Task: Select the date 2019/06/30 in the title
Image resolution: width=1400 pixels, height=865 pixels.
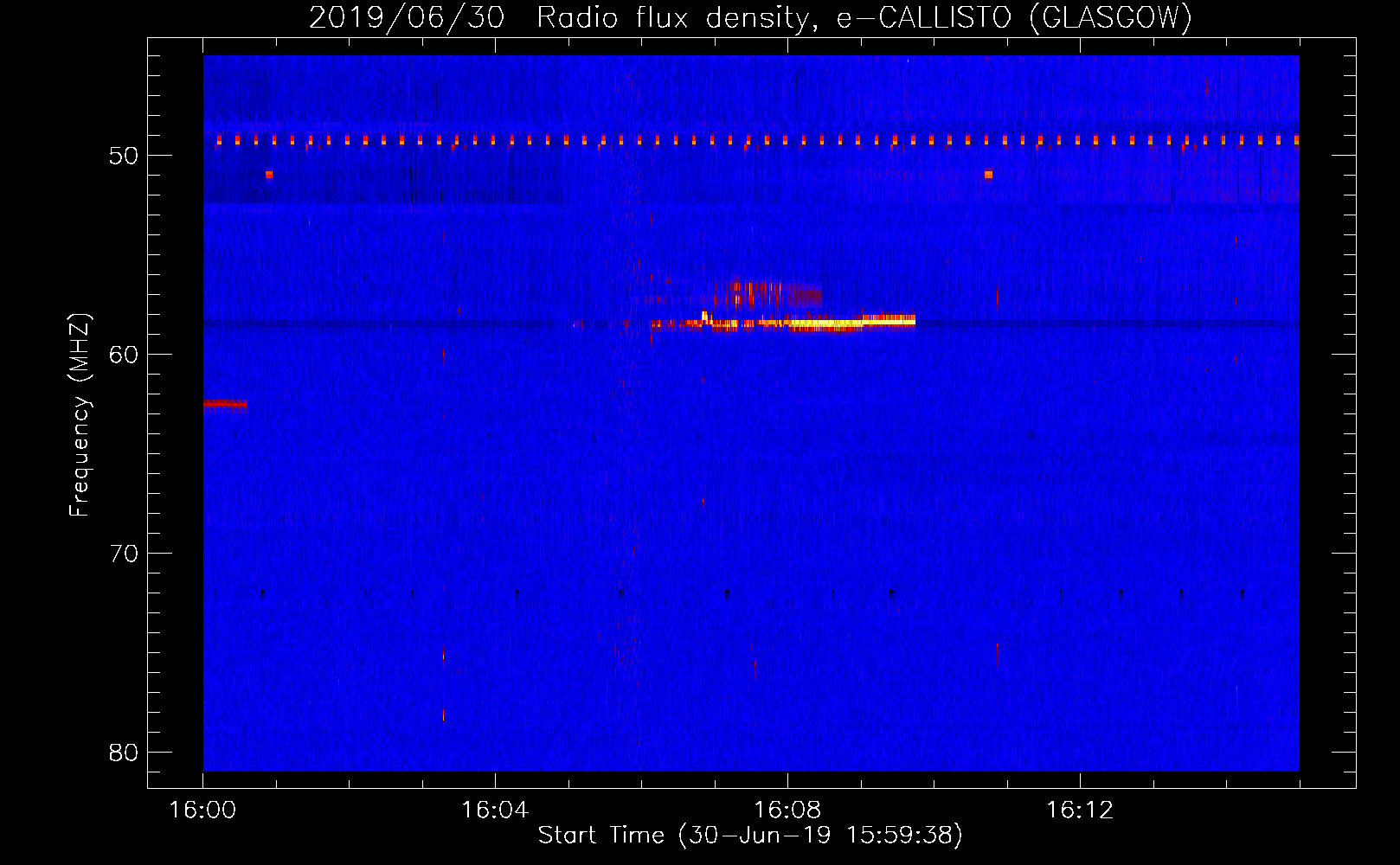Action: [407, 17]
